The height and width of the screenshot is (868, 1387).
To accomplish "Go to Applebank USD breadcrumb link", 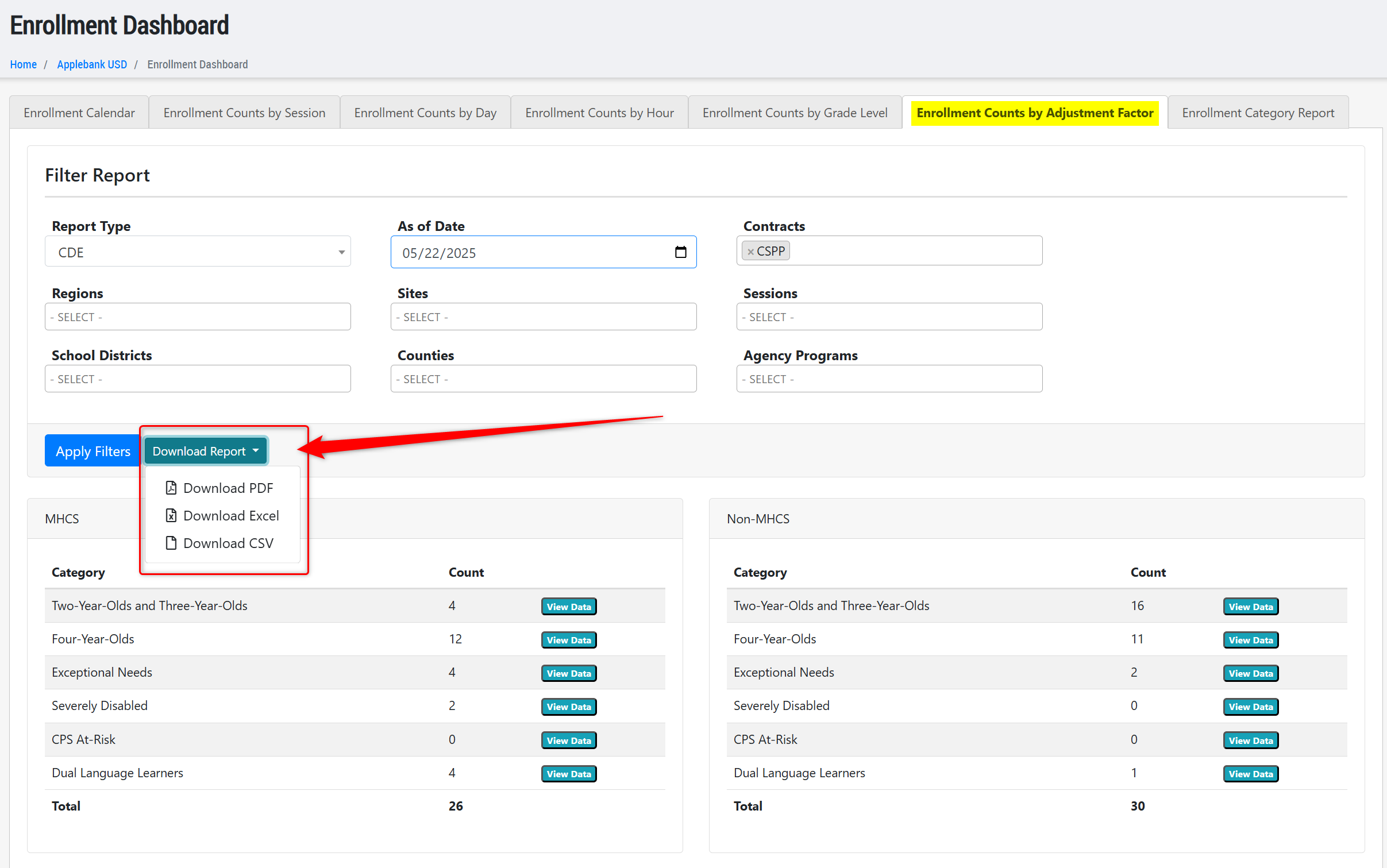I will [x=92, y=64].
